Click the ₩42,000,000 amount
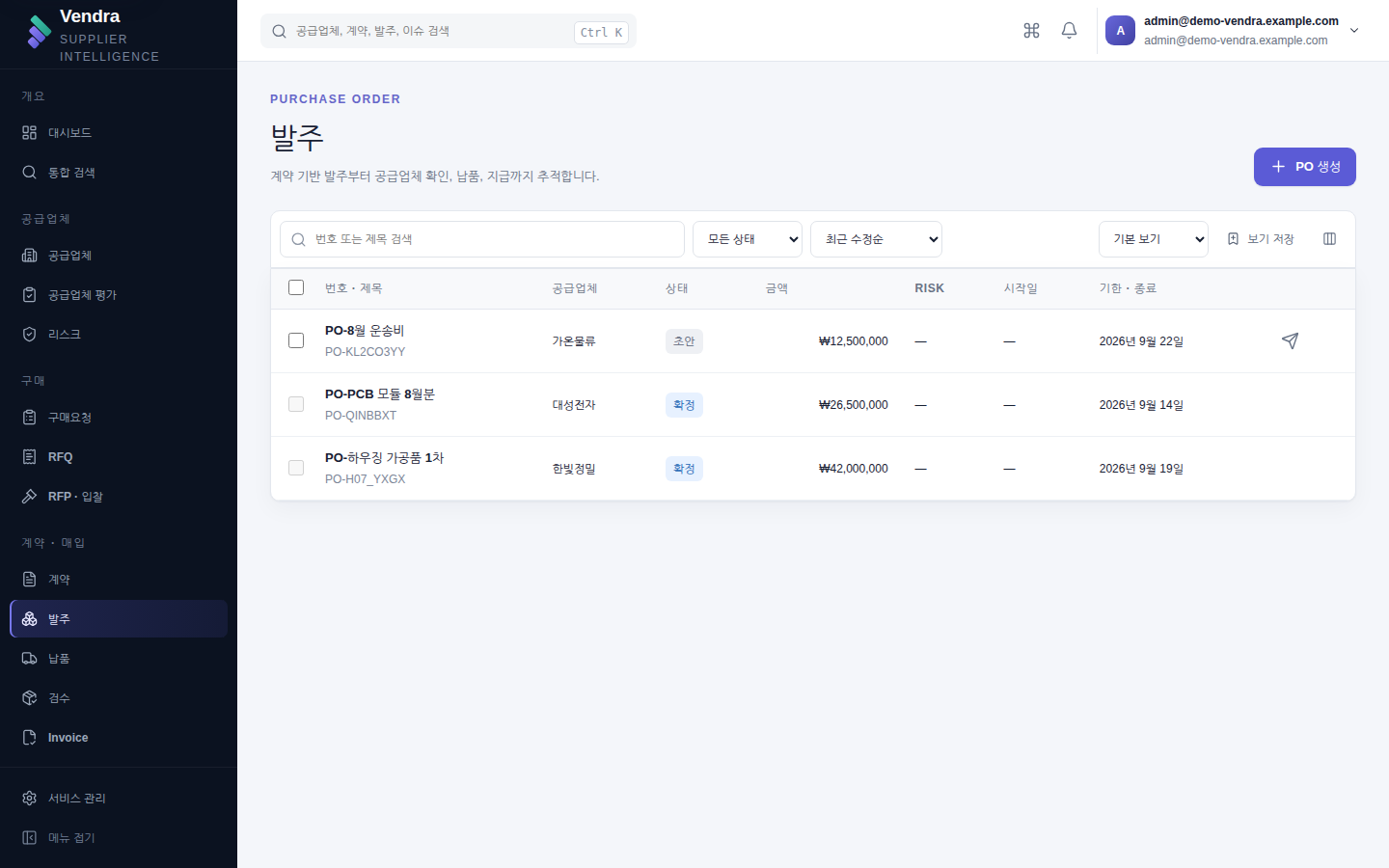The height and width of the screenshot is (868, 1389). [854, 469]
